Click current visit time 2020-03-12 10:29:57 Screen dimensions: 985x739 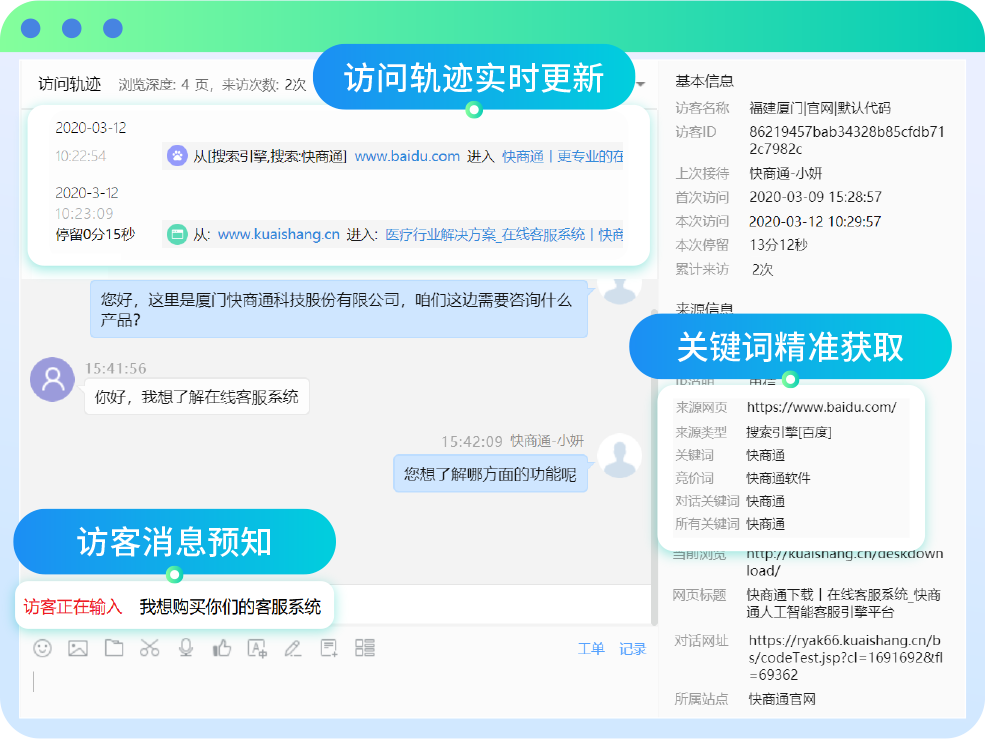pos(815,221)
